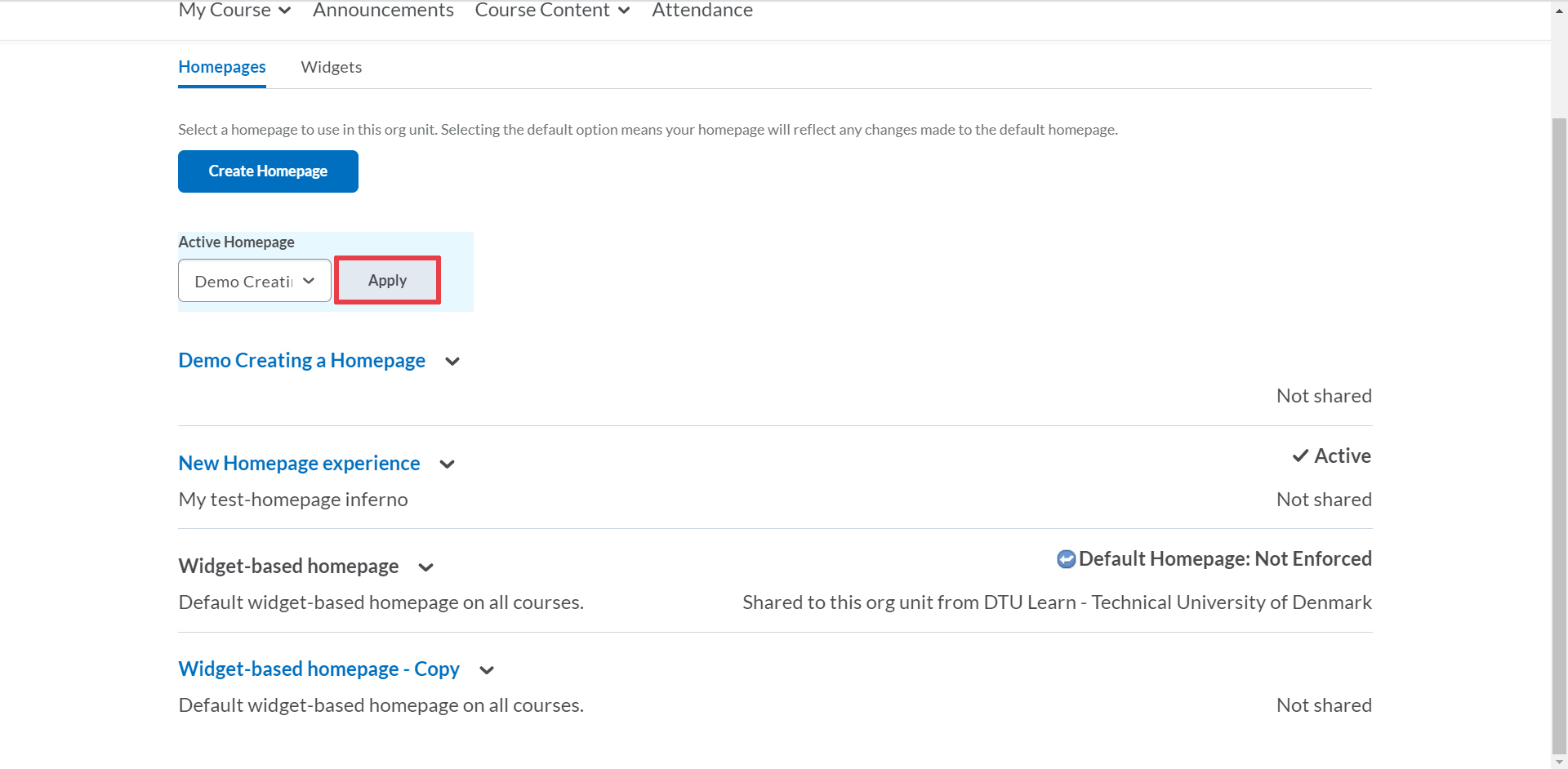Switch to the Widgets tab
This screenshot has width=1568, height=769.
(331, 67)
